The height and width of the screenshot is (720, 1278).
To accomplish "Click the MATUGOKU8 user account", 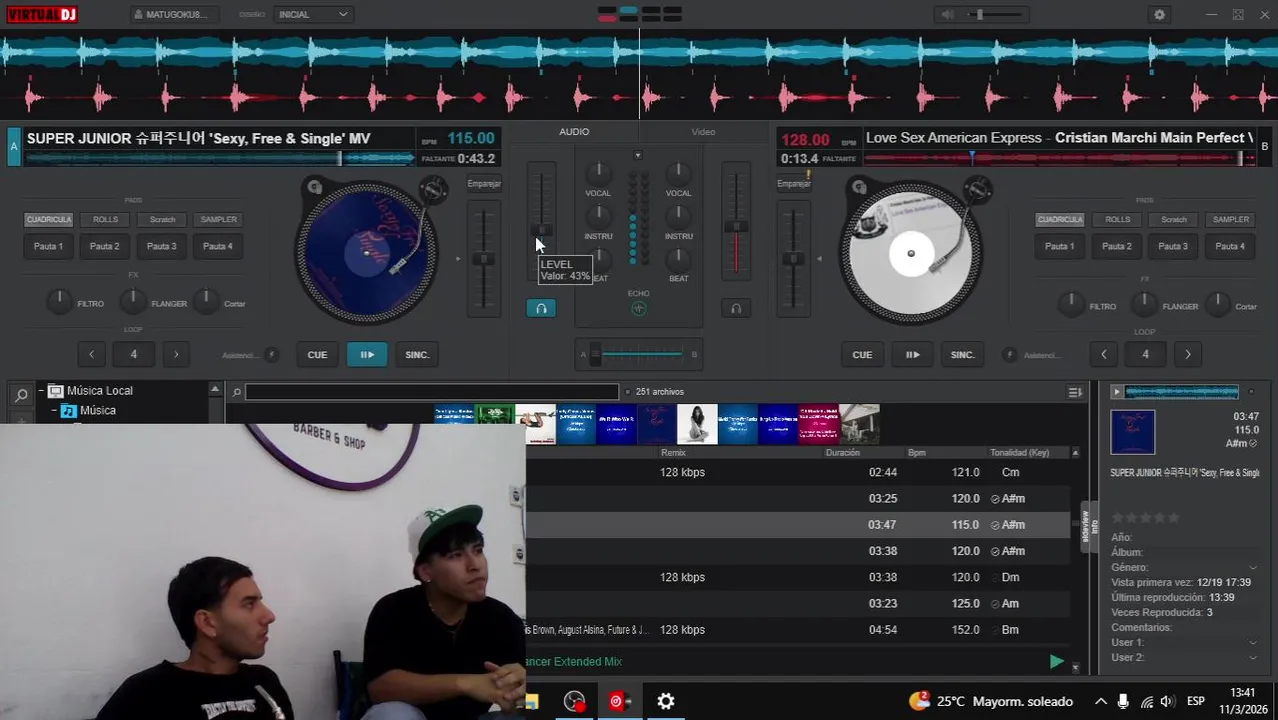I will [174, 14].
